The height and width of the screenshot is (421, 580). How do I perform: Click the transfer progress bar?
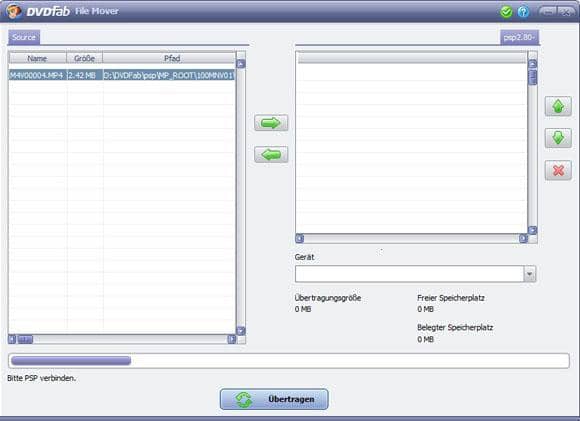coord(289,361)
